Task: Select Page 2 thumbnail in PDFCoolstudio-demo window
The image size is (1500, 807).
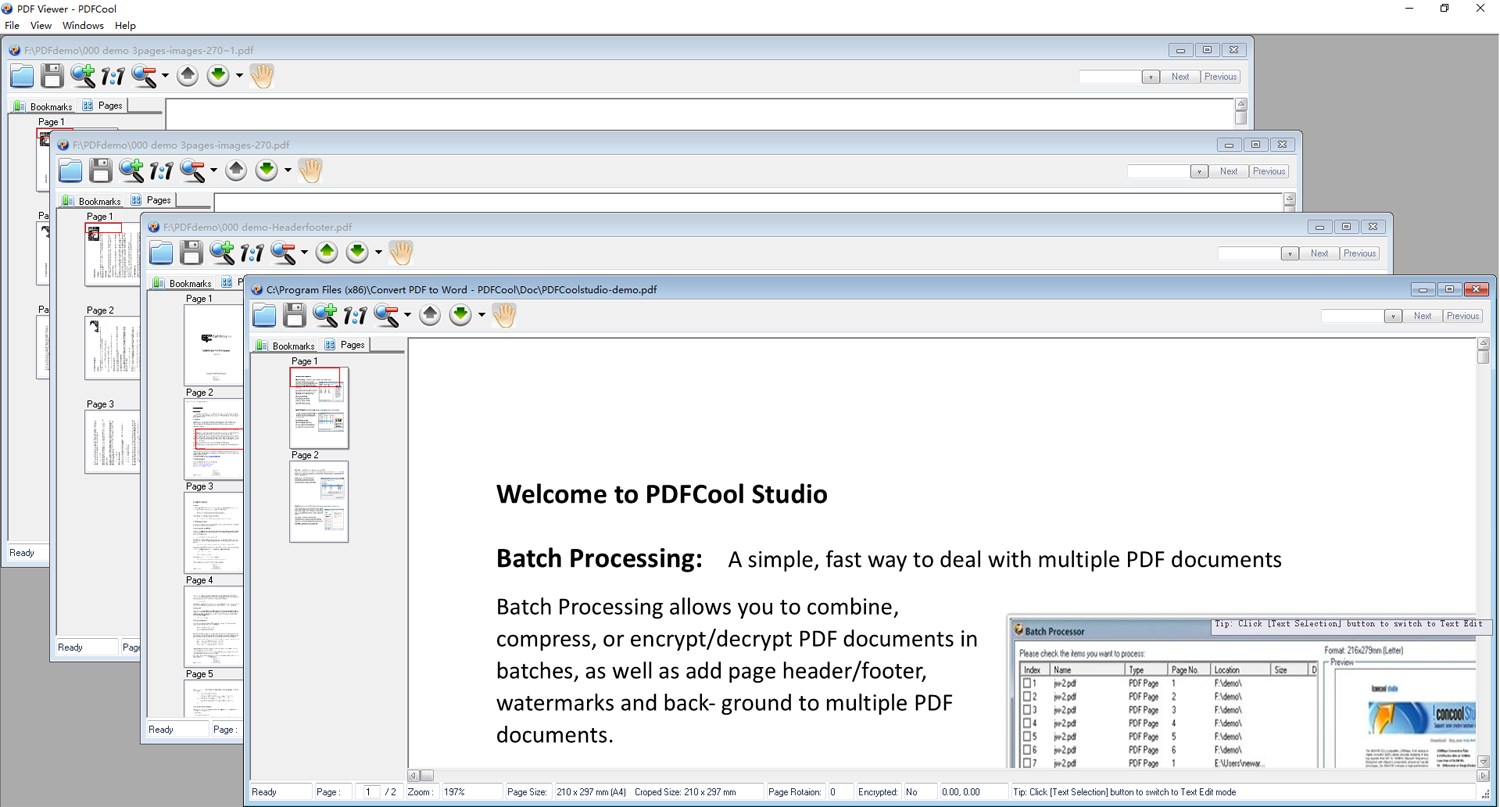Action: coord(319,501)
